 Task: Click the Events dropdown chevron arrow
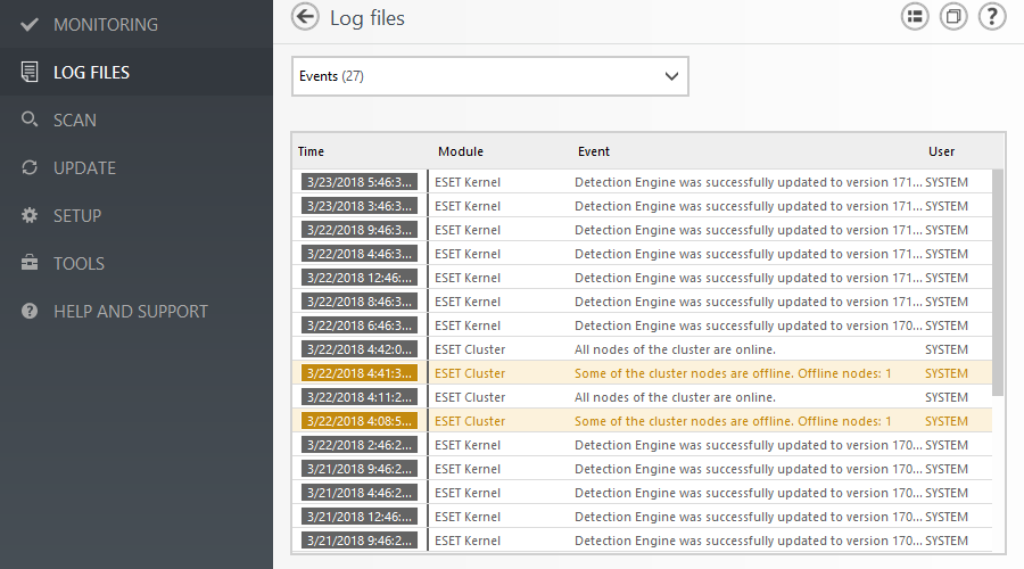point(671,76)
